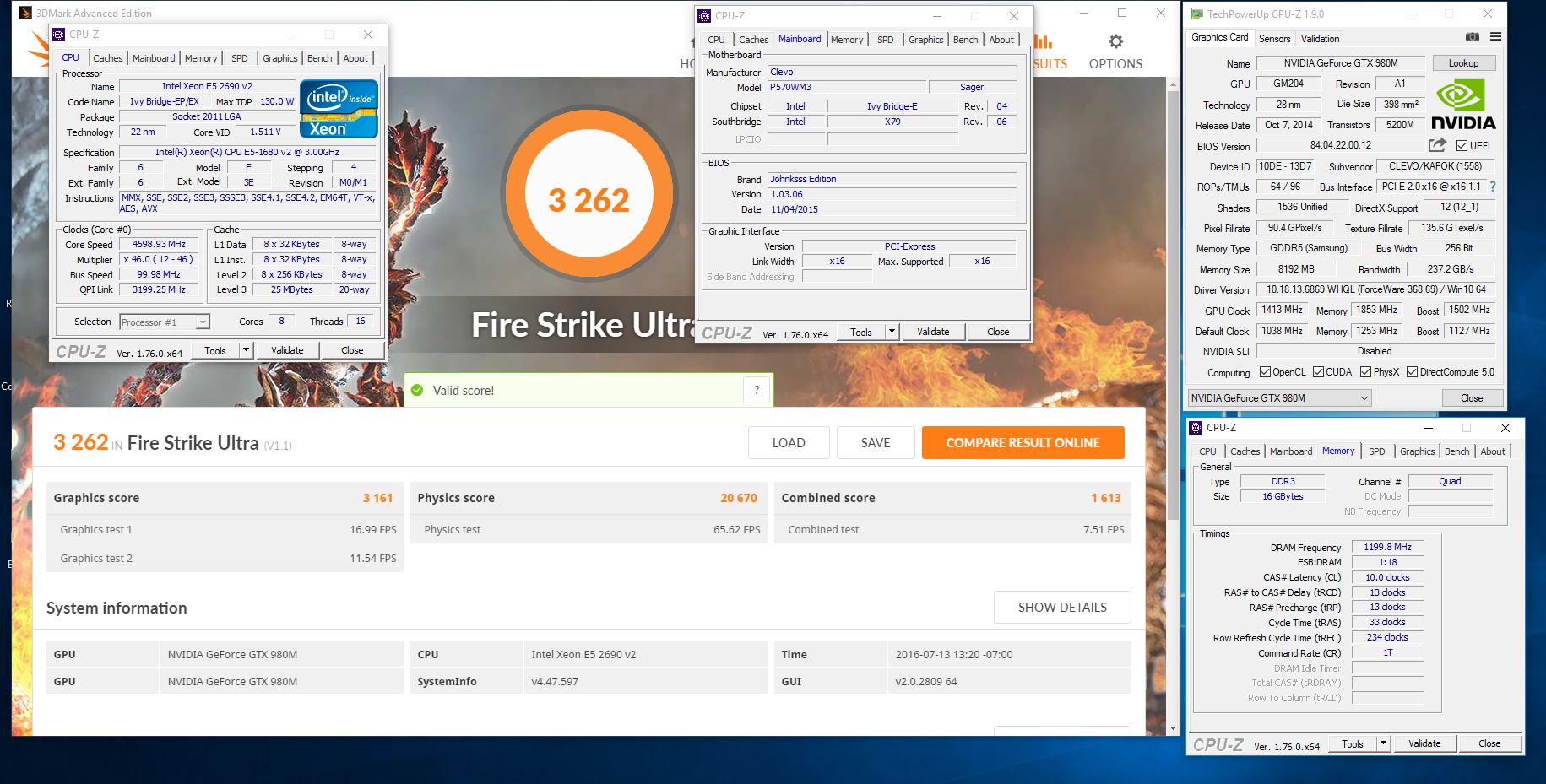Screen dimensions: 1546x784
Task: Open the Graphics Card tab in GPU-Z
Action: [x=1219, y=37]
